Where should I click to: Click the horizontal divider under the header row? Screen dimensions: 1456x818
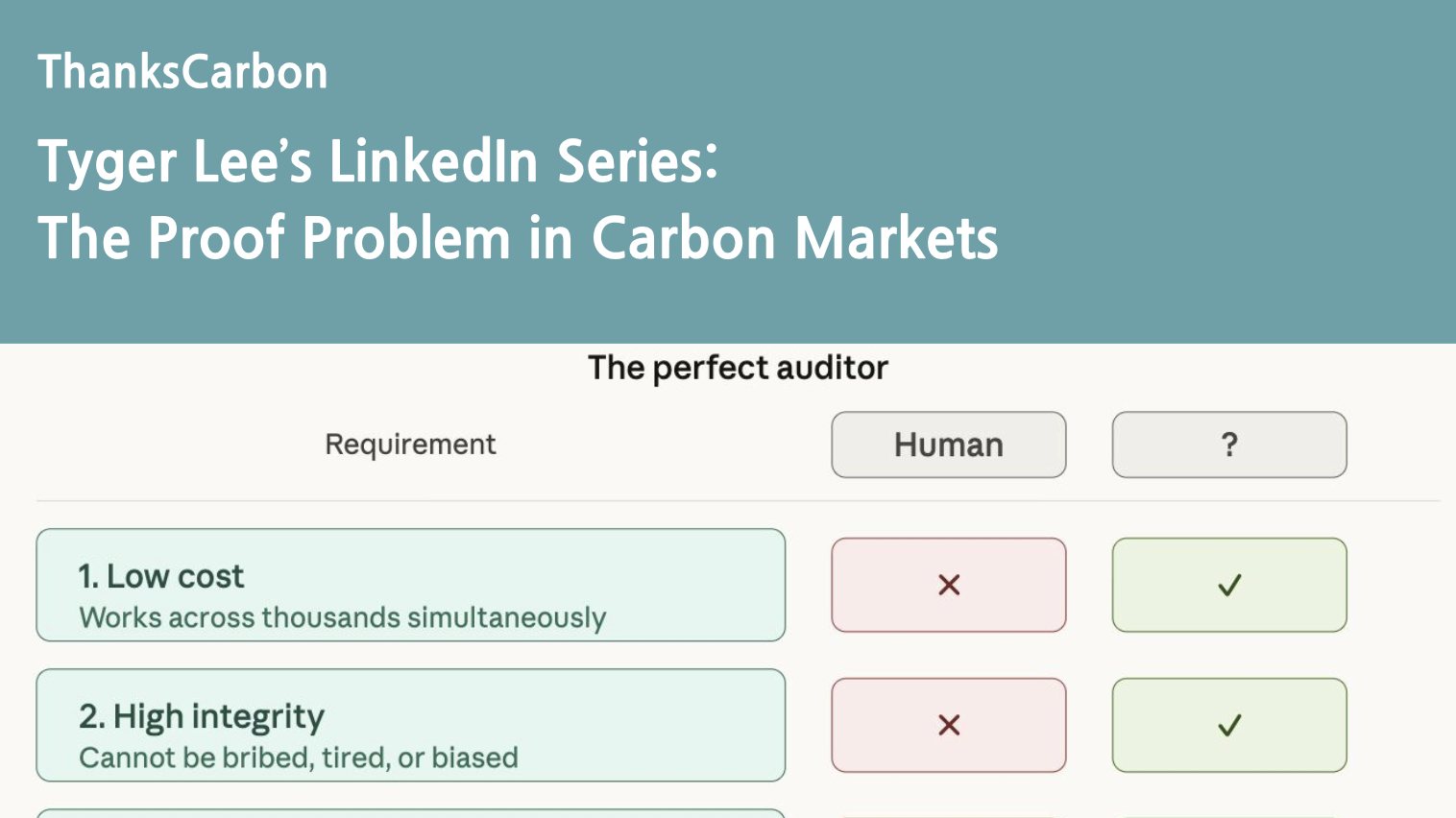(x=738, y=500)
